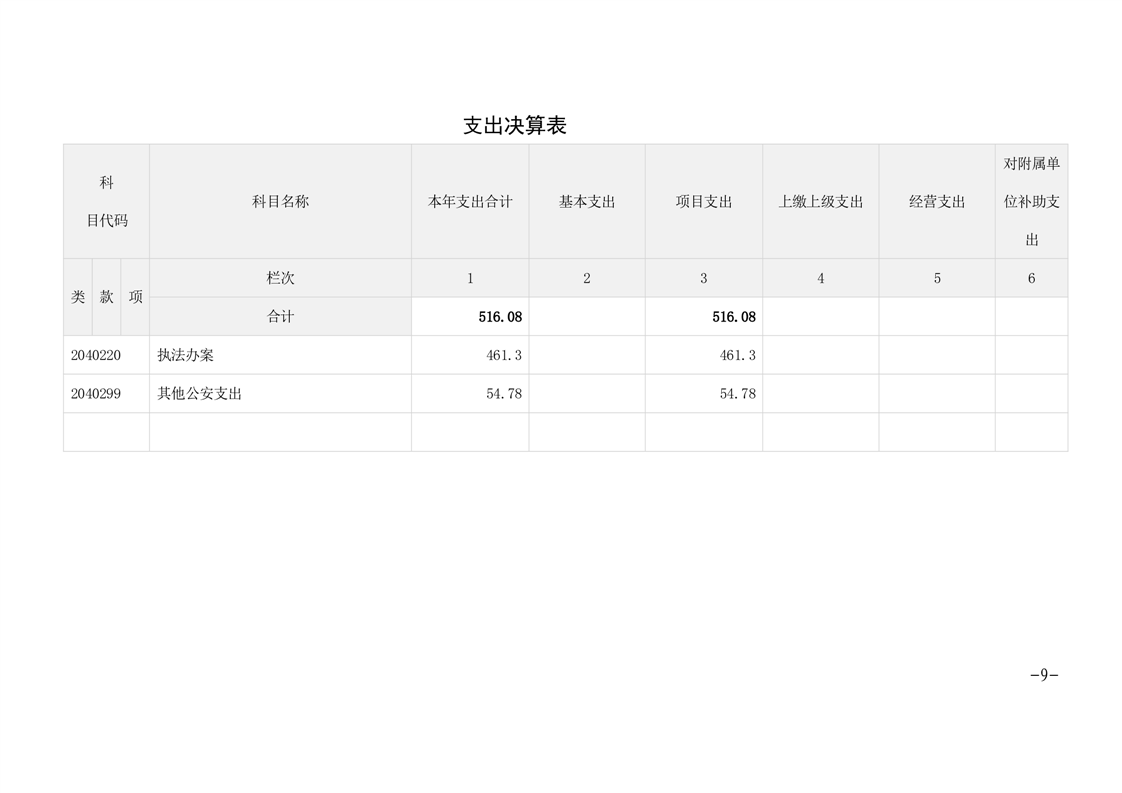Select the 科目名称 header cell
Viewport: 1122px width, 793px height.
pyautogui.click(x=280, y=202)
